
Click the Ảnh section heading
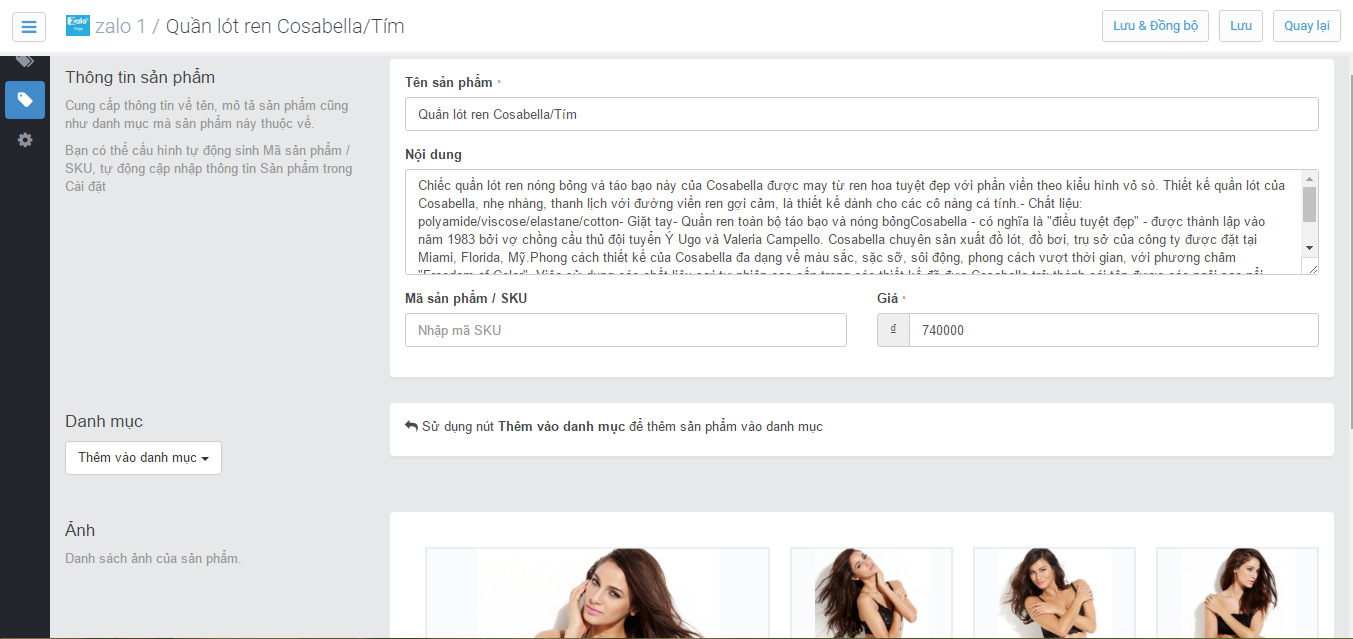pyautogui.click(x=80, y=530)
